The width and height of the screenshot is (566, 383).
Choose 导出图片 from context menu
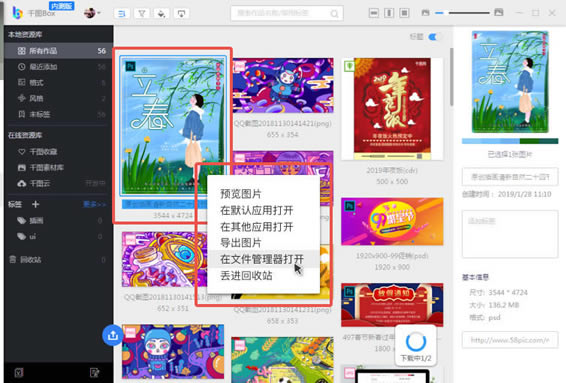[x=240, y=243]
